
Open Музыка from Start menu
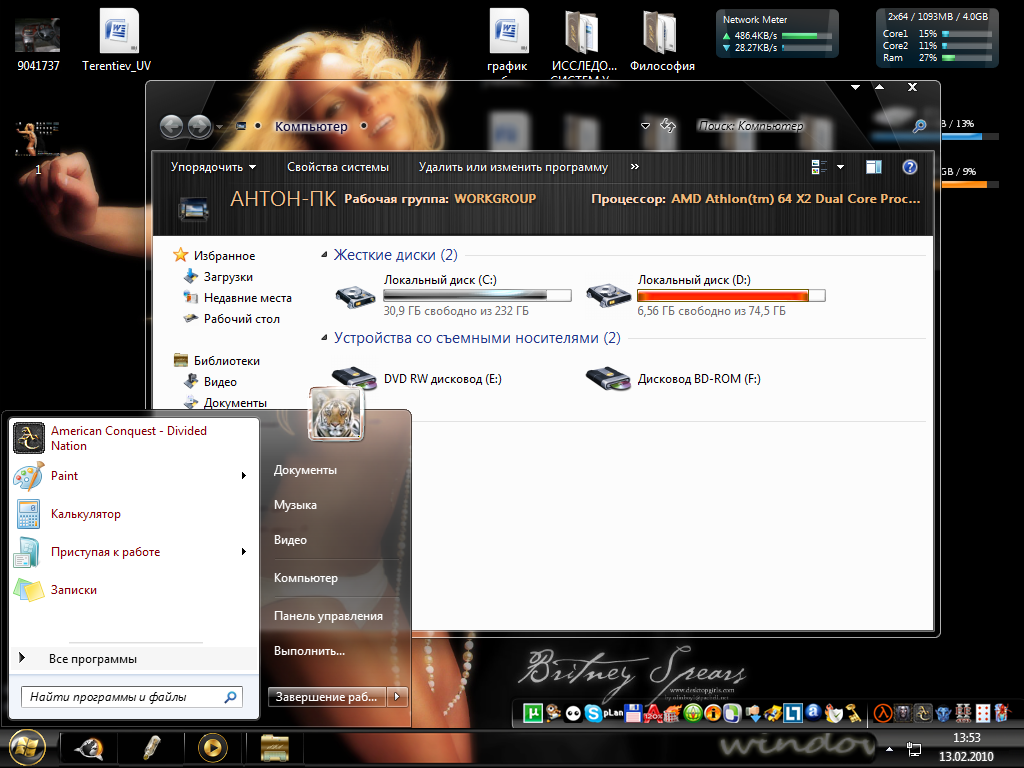click(295, 505)
